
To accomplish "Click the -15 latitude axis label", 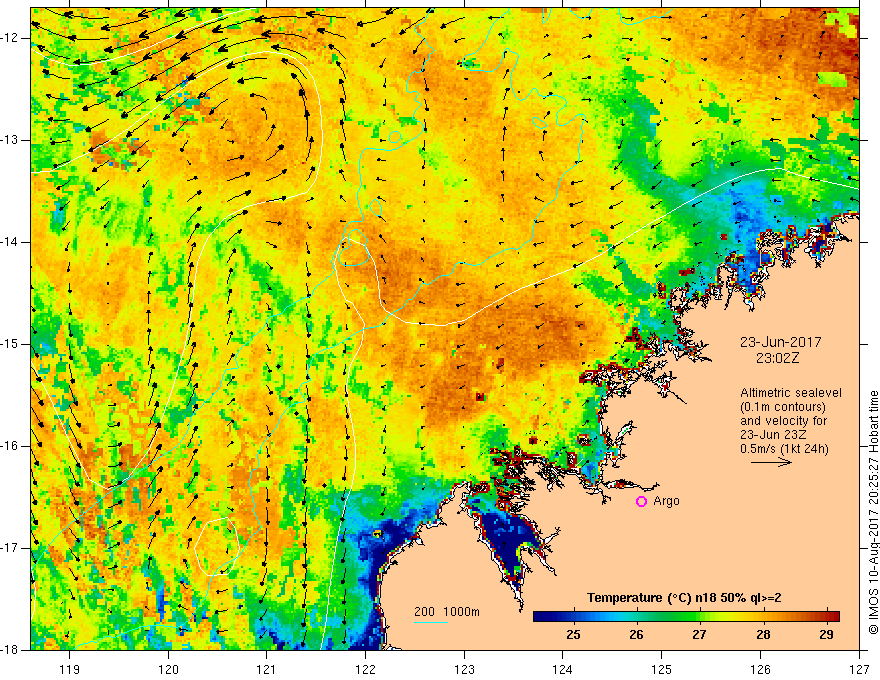I will (10, 344).
